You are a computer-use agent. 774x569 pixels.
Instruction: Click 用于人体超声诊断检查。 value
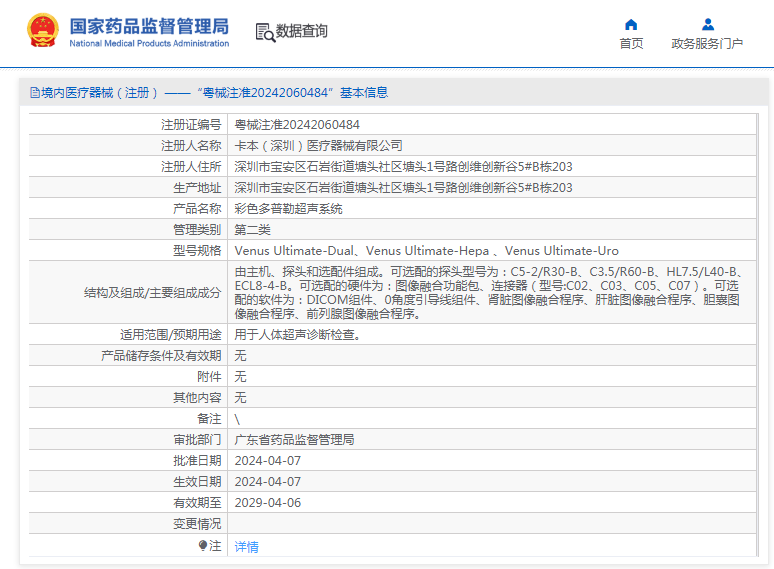(298, 335)
